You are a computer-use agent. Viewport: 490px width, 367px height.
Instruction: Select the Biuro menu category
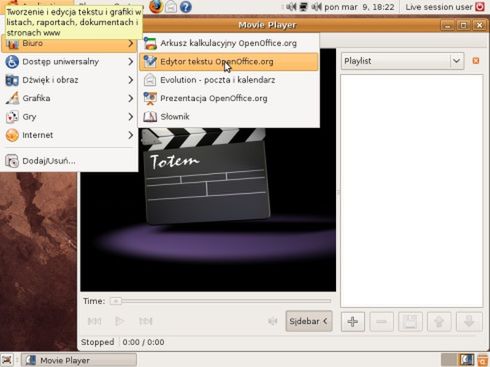pyautogui.click(x=69, y=43)
